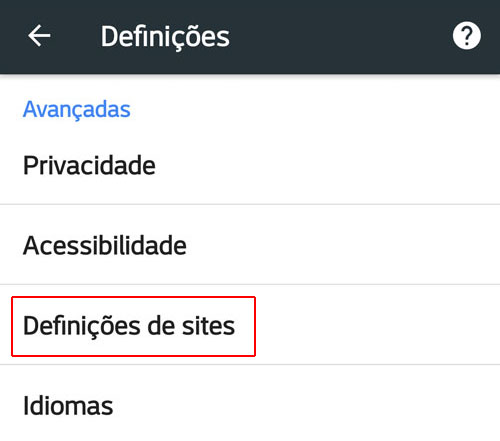Open the Idiomas settings
The width and height of the screenshot is (500, 441).
250,405
